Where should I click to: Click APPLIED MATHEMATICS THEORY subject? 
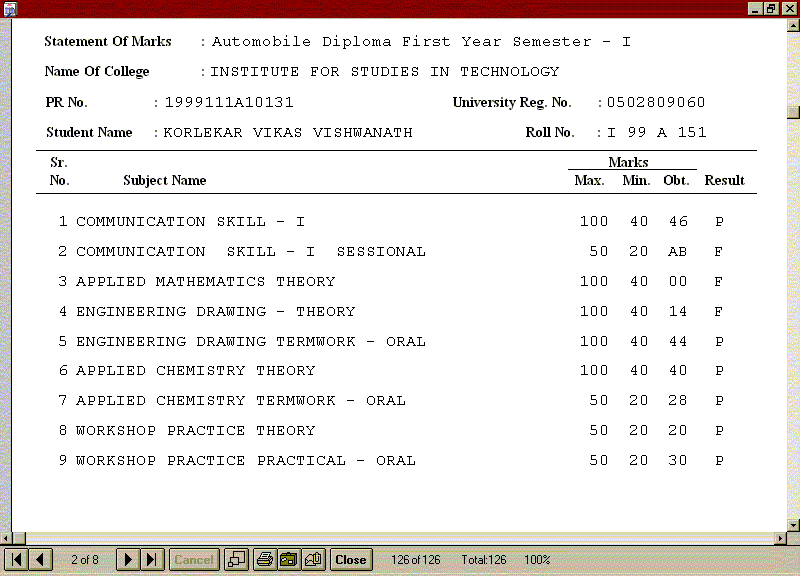click(206, 282)
